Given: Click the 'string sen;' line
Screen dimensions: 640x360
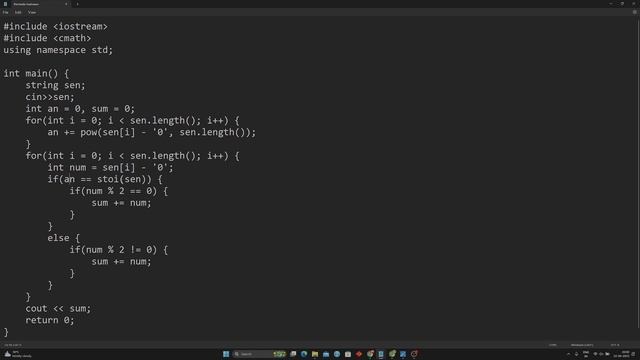Looking at the screenshot, I should point(55,85).
